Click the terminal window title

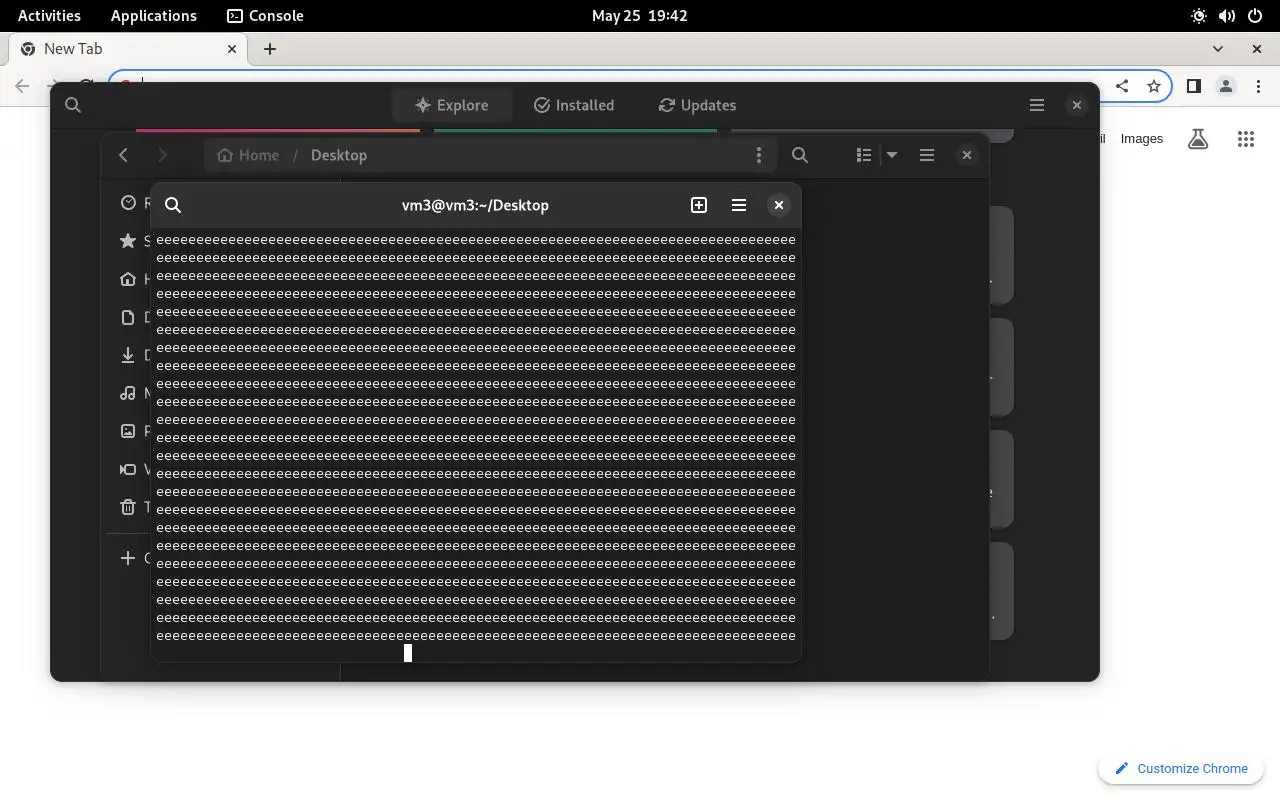(475, 205)
